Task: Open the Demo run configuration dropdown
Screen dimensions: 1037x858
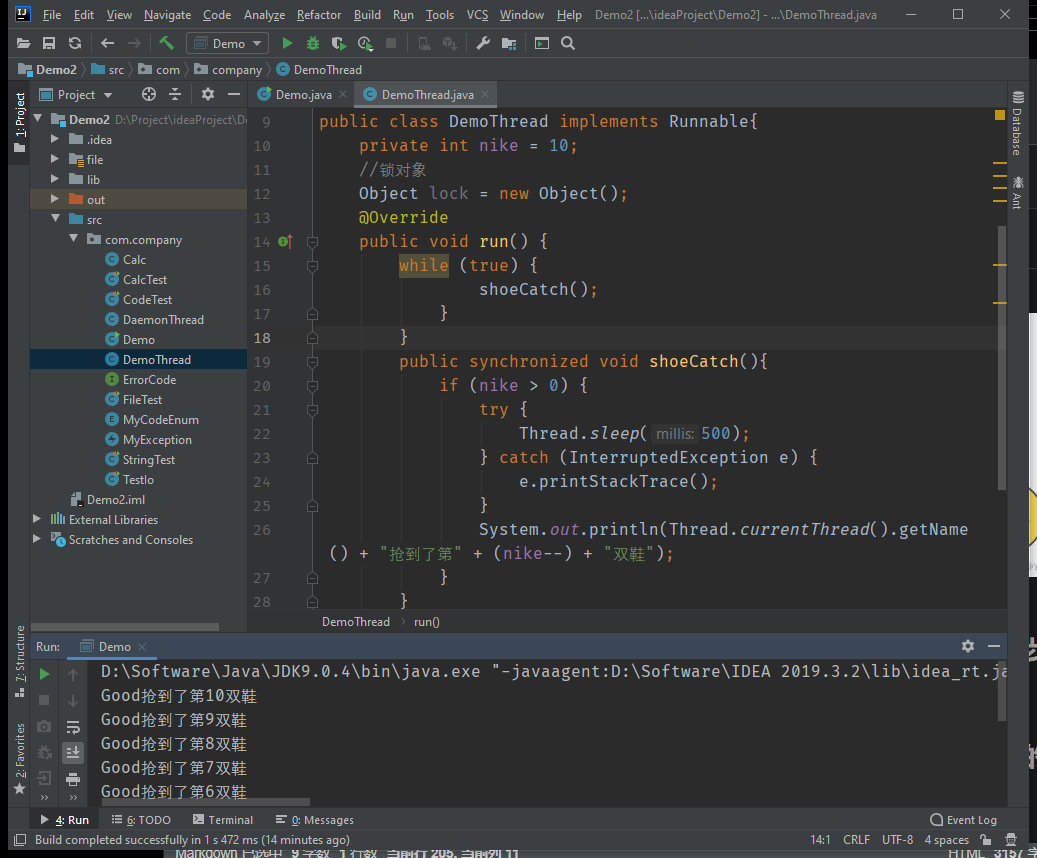Action: 228,44
